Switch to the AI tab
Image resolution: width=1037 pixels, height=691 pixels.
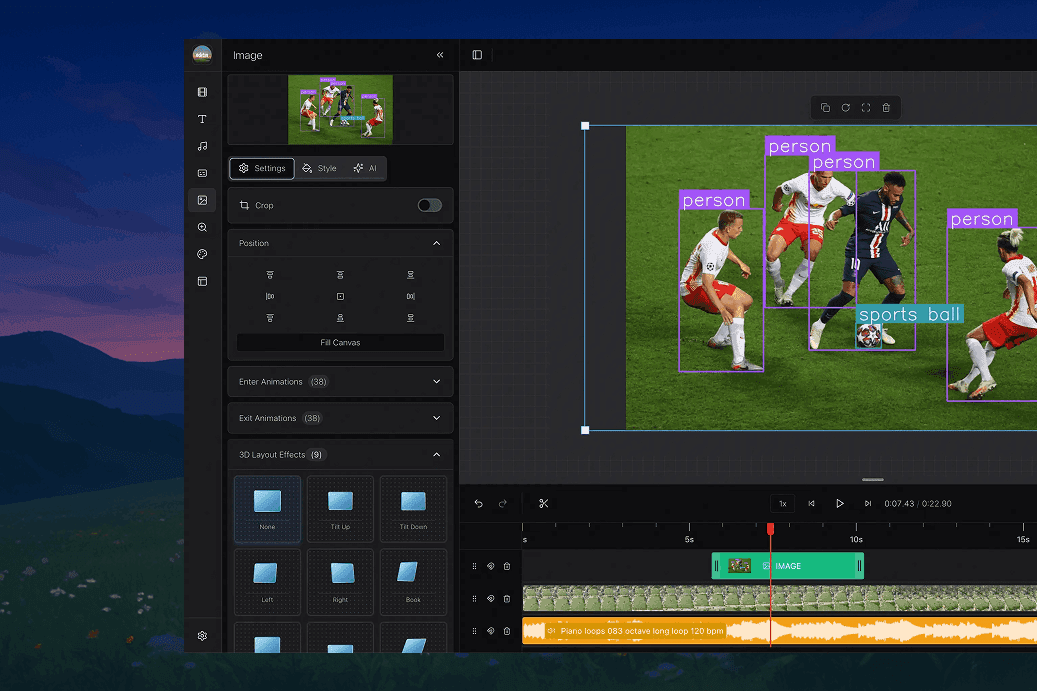(x=365, y=168)
